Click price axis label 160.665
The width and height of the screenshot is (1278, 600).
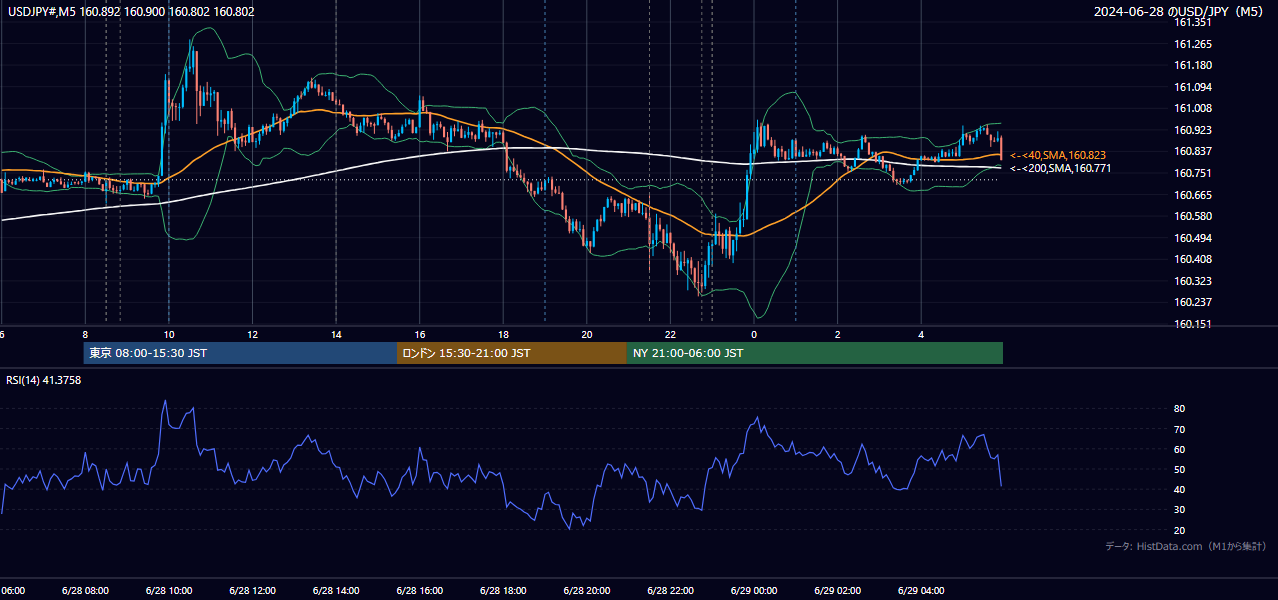(1193, 195)
